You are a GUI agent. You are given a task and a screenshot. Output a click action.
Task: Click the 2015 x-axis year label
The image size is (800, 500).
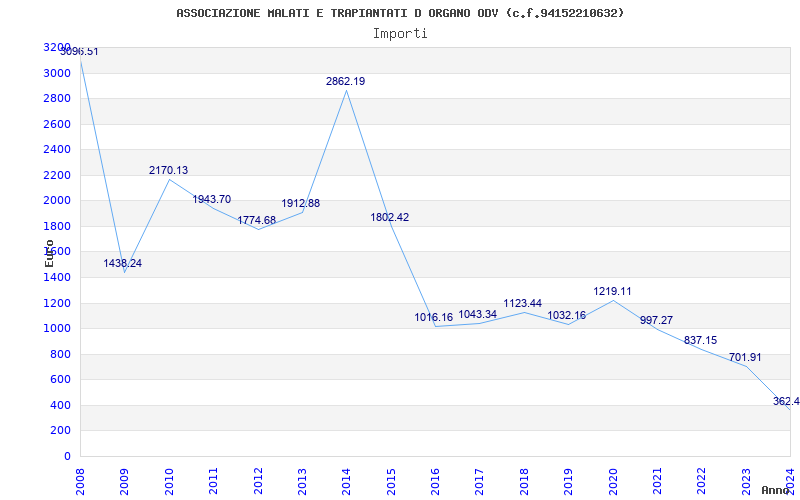(x=391, y=481)
